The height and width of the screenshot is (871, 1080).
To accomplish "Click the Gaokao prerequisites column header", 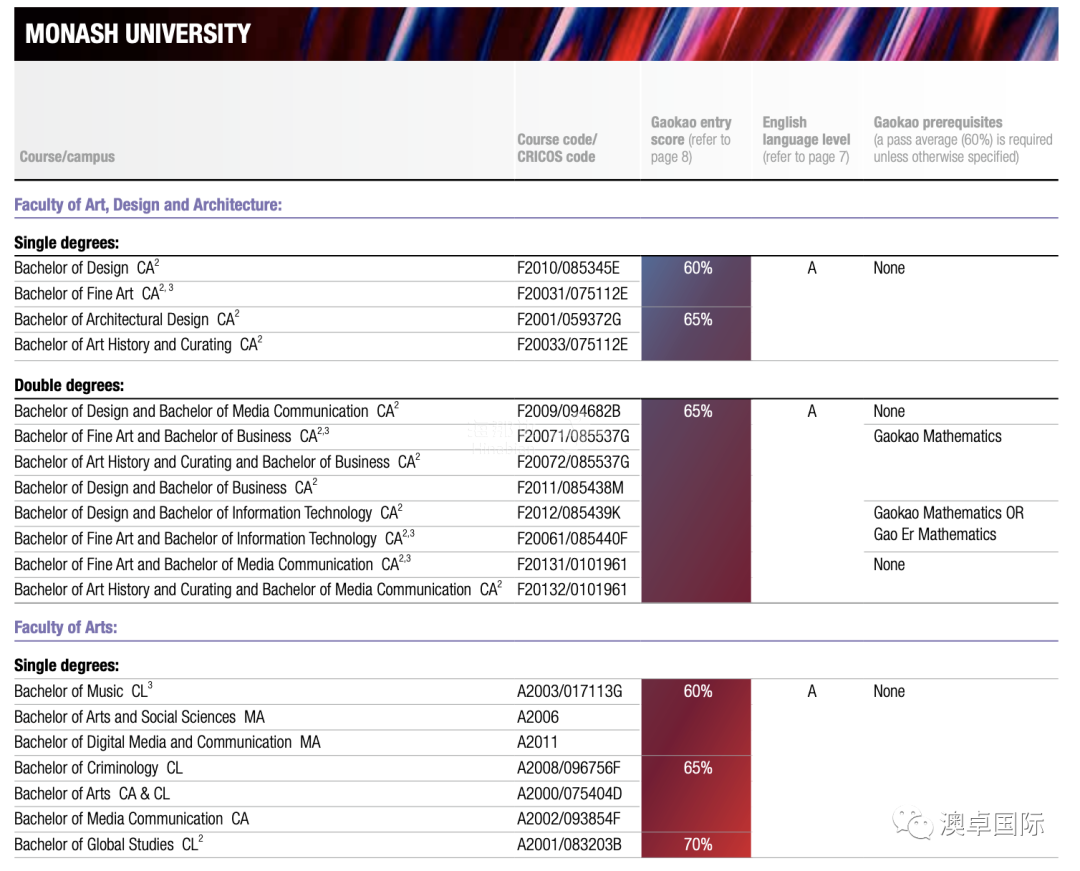I will pyautogui.click(x=963, y=140).
